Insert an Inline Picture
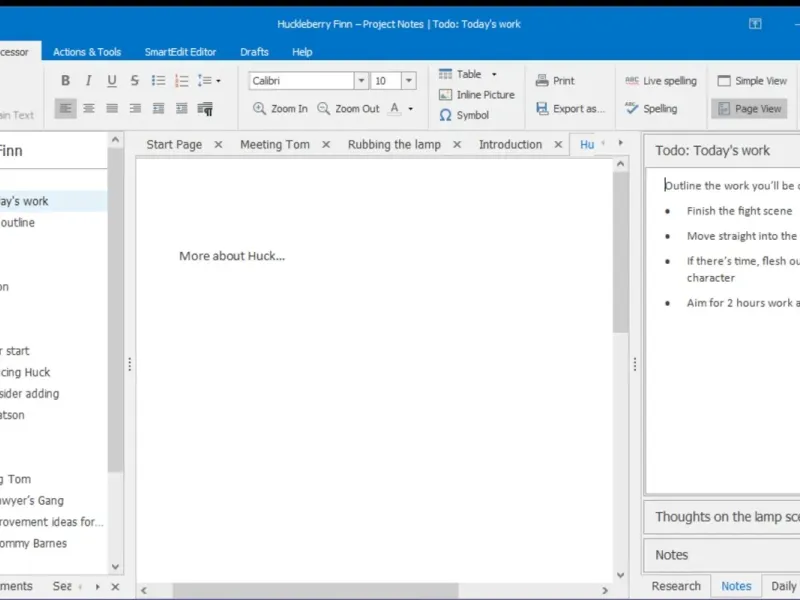Viewport: 800px width, 600px height. 476,95
